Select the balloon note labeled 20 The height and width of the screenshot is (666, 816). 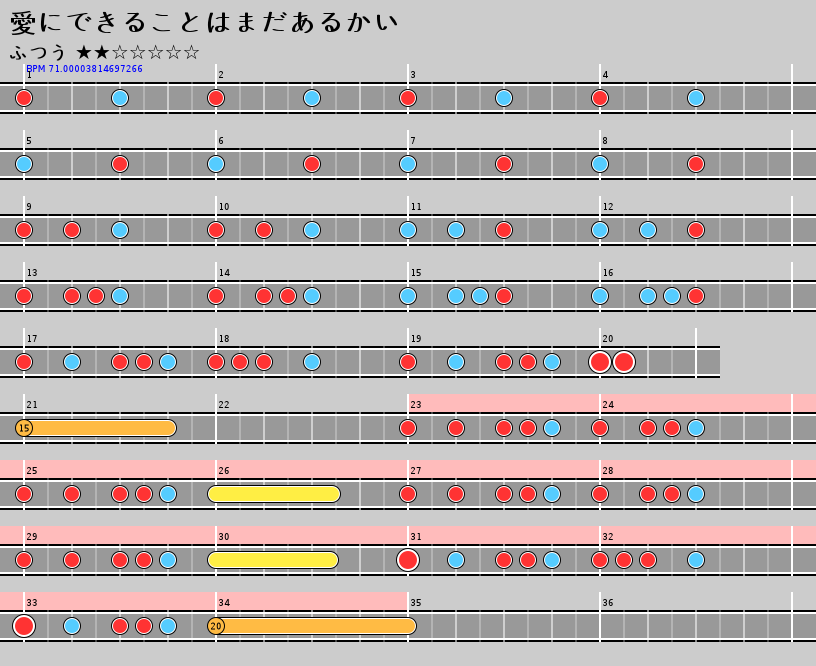point(216,626)
